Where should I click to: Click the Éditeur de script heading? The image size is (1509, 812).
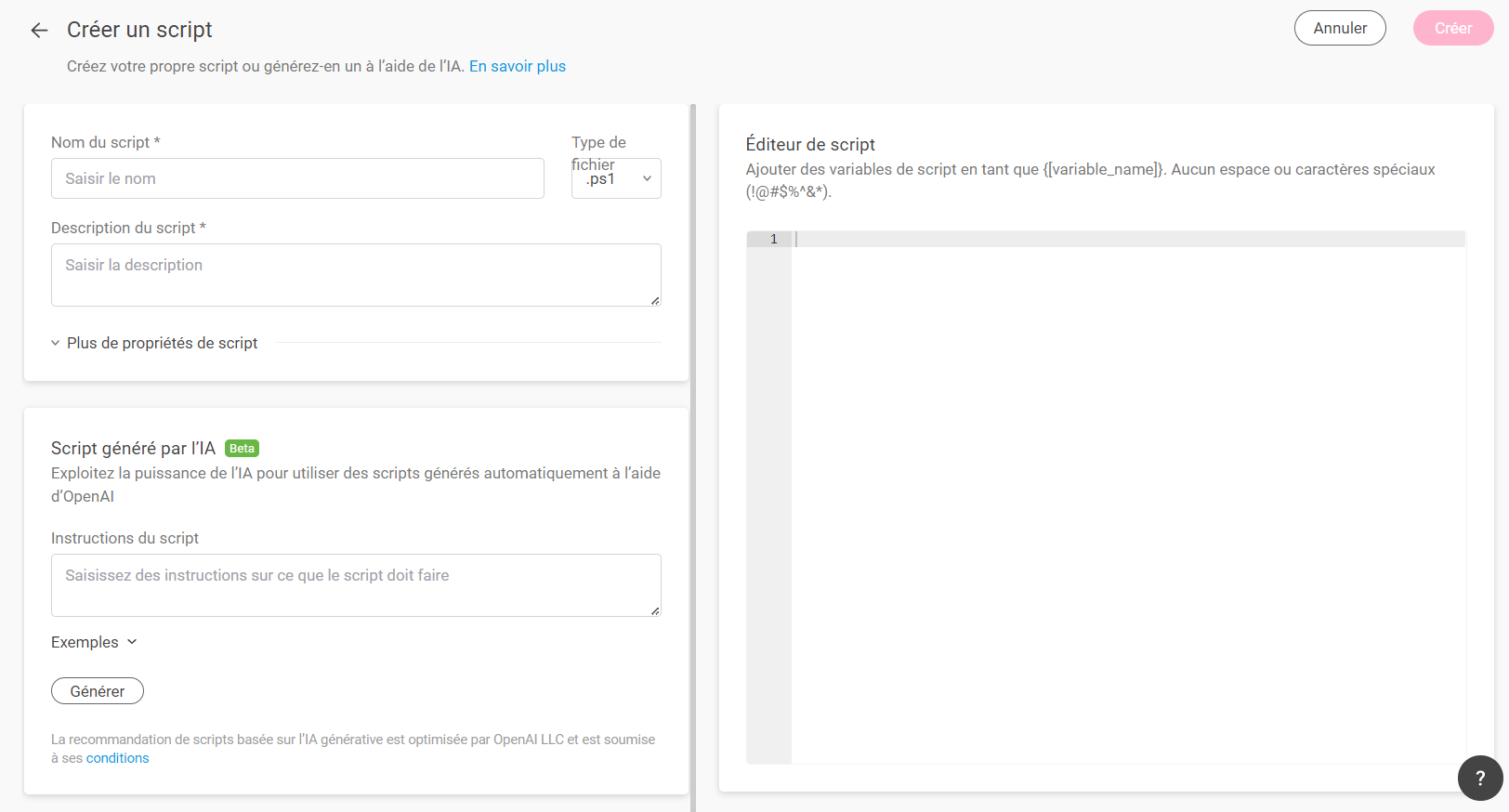(810, 144)
